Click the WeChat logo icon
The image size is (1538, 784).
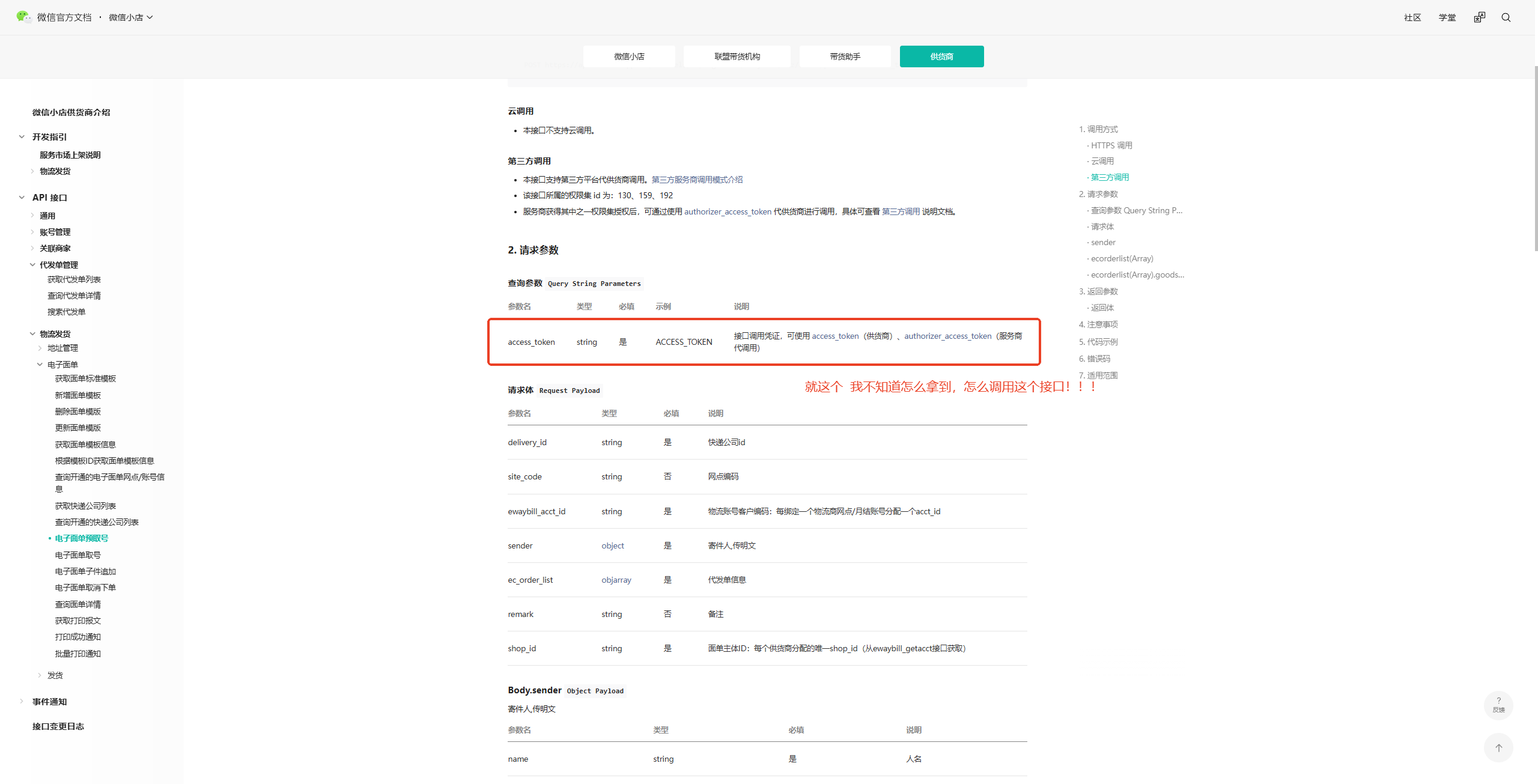coord(23,17)
